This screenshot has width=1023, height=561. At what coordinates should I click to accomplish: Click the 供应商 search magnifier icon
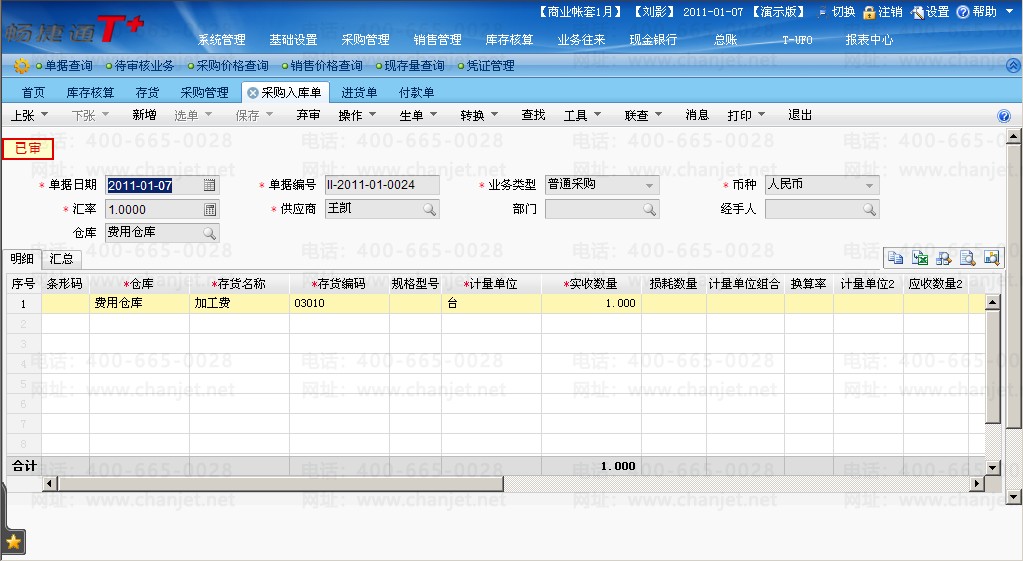(x=429, y=209)
